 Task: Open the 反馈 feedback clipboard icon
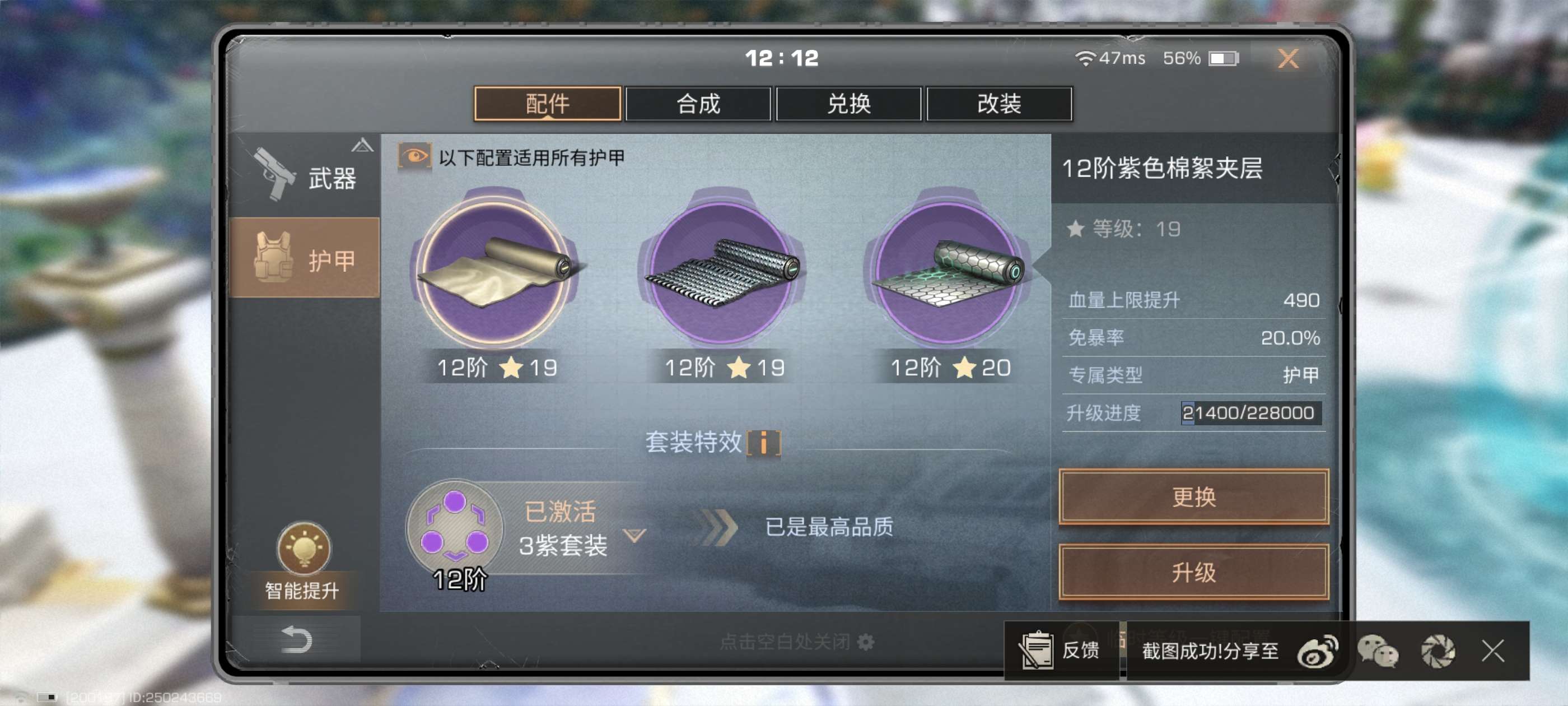(1035, 650)
